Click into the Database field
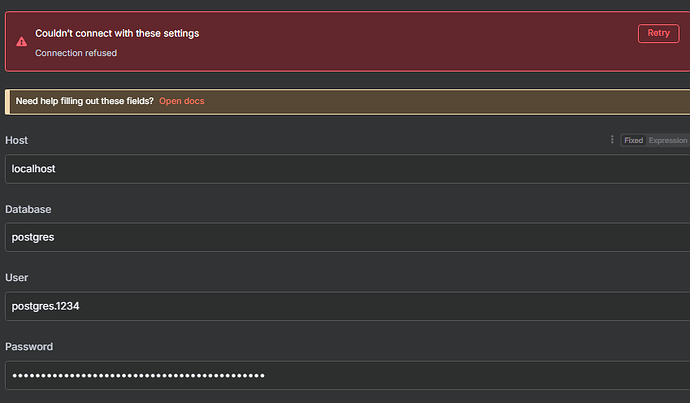This screenshot has height=403, width=690. 340,238
